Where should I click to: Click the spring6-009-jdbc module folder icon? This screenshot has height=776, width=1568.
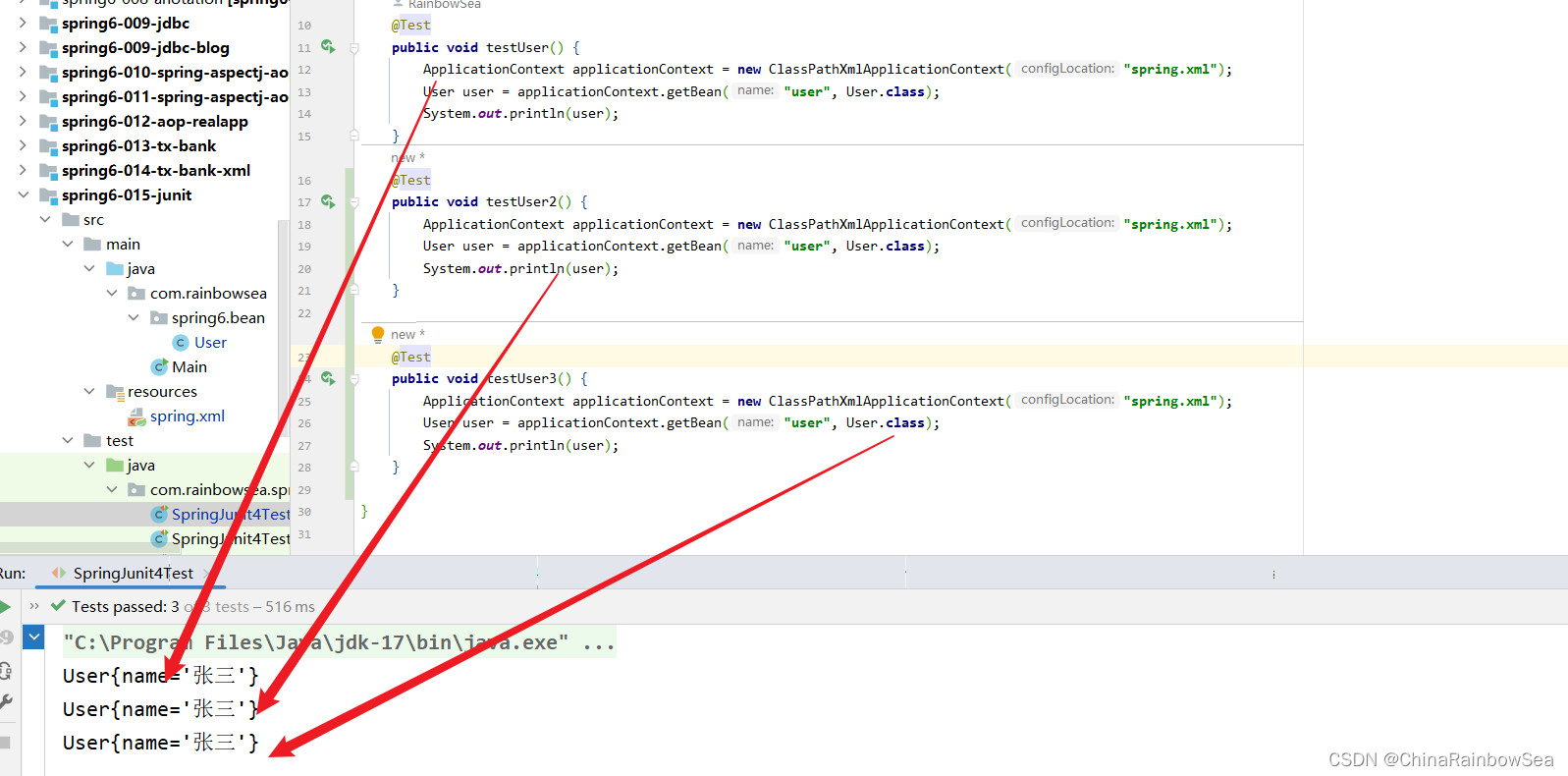[48, 24]
